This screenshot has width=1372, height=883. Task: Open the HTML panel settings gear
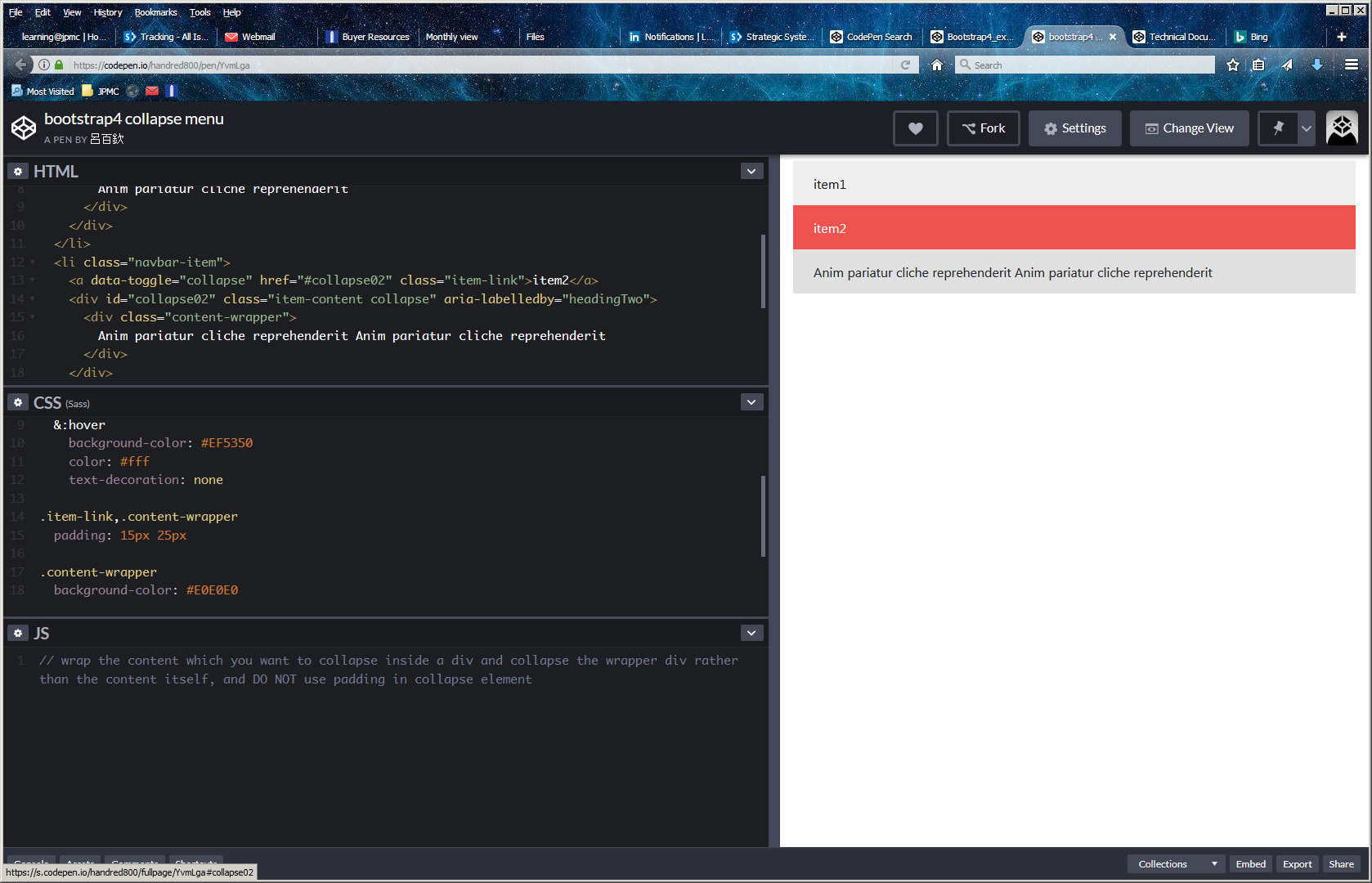pyautogui.click(x=18, y=172)
